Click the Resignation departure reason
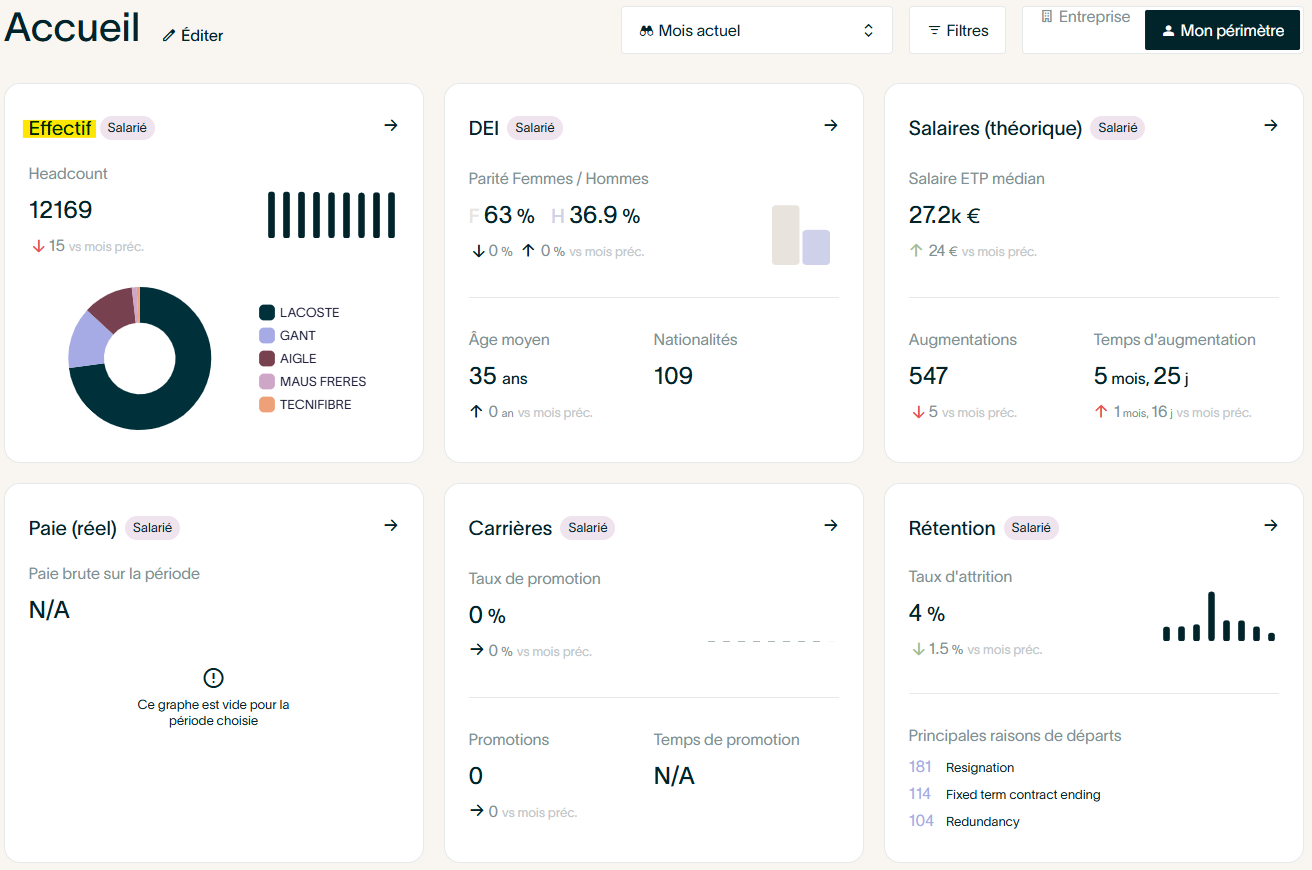This screenshot has width=1312, height=870. click(979, 768)
